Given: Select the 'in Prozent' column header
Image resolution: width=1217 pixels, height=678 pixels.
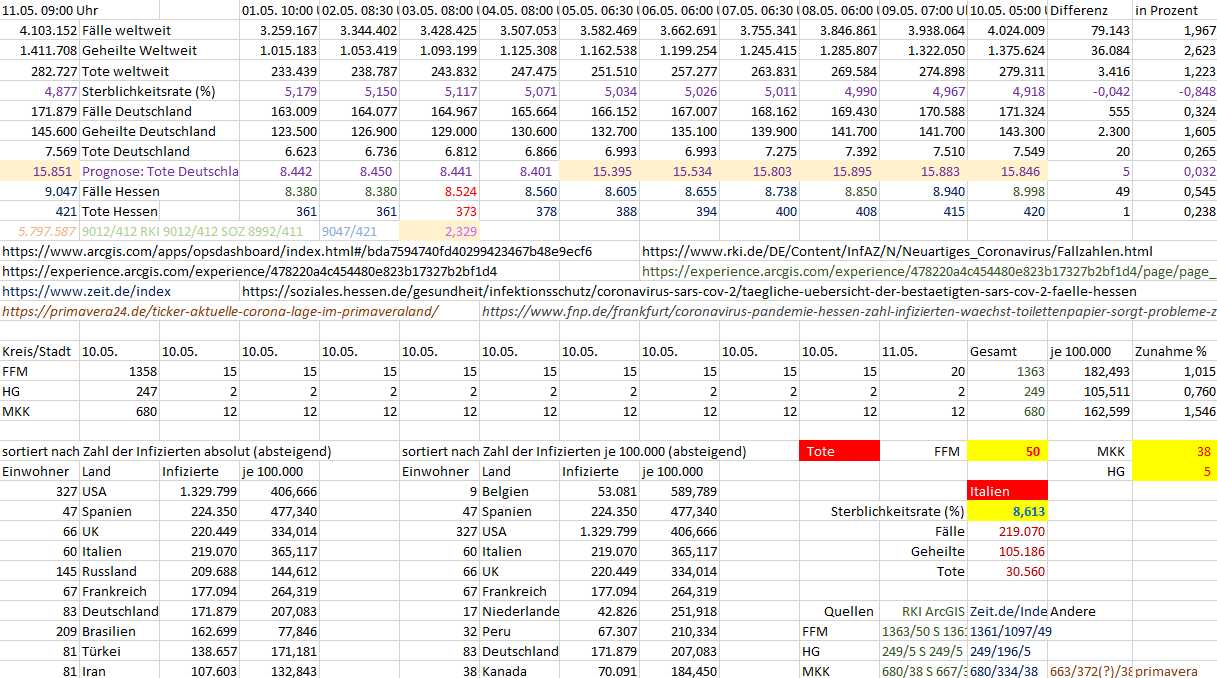Looking at the screenshot, I should click(1167, 11).
